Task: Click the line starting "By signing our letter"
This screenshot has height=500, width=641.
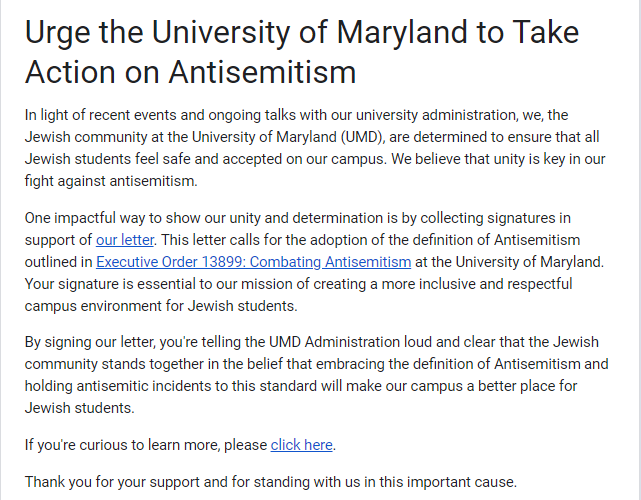Action: [312, 342]
